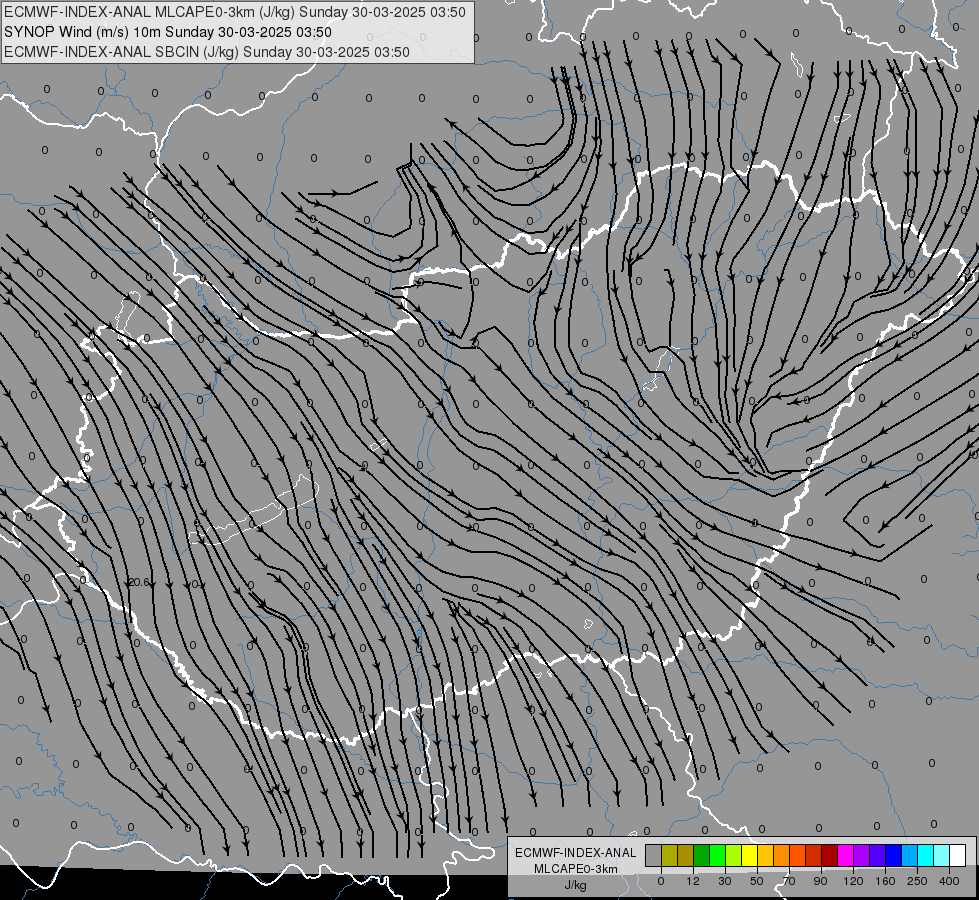Click legend title ECMWF-INDEX-ANAL
The height and width of the screenshot is (900, 979).
point(576,853)
